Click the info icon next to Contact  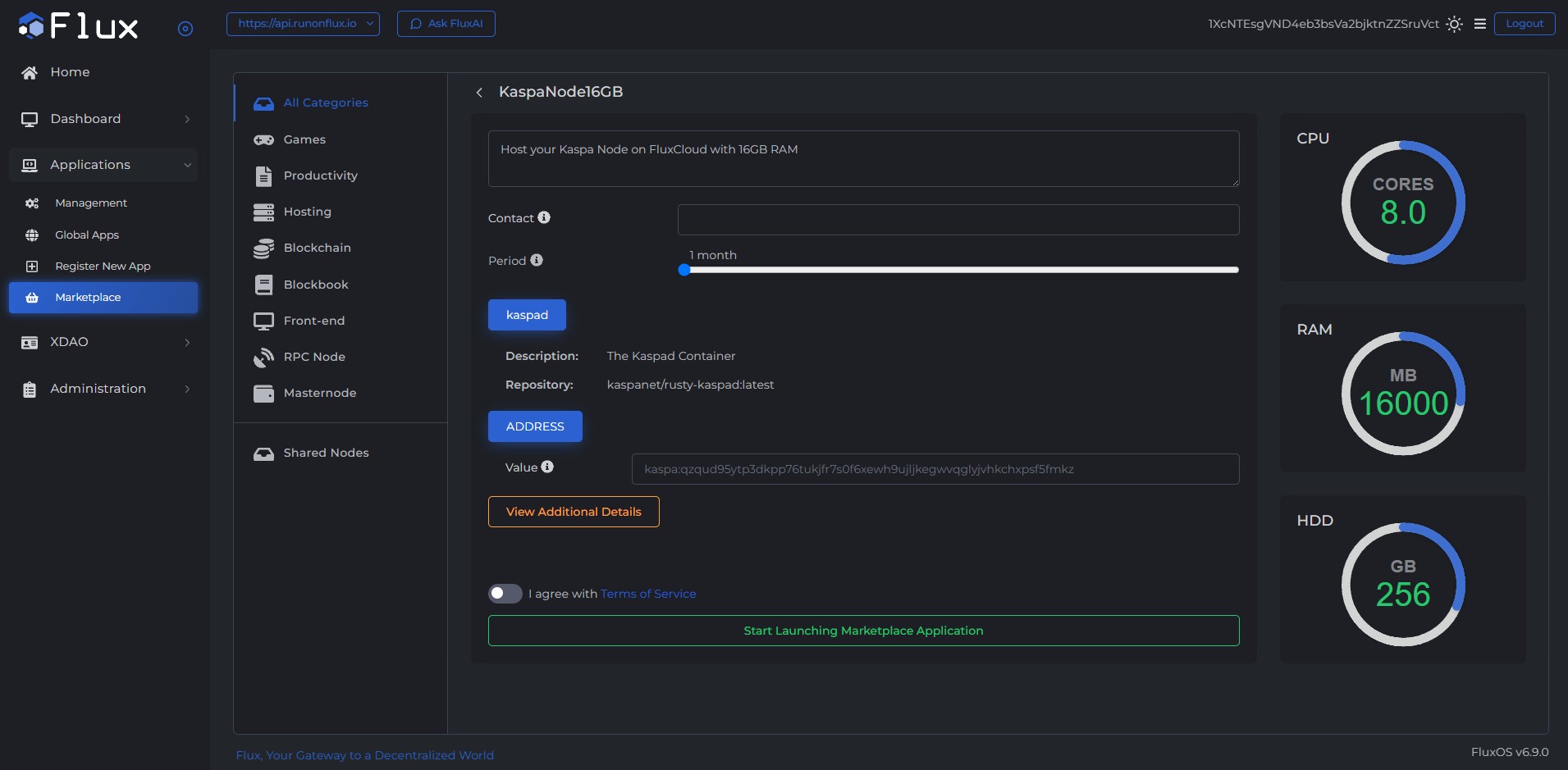[544, 217]
